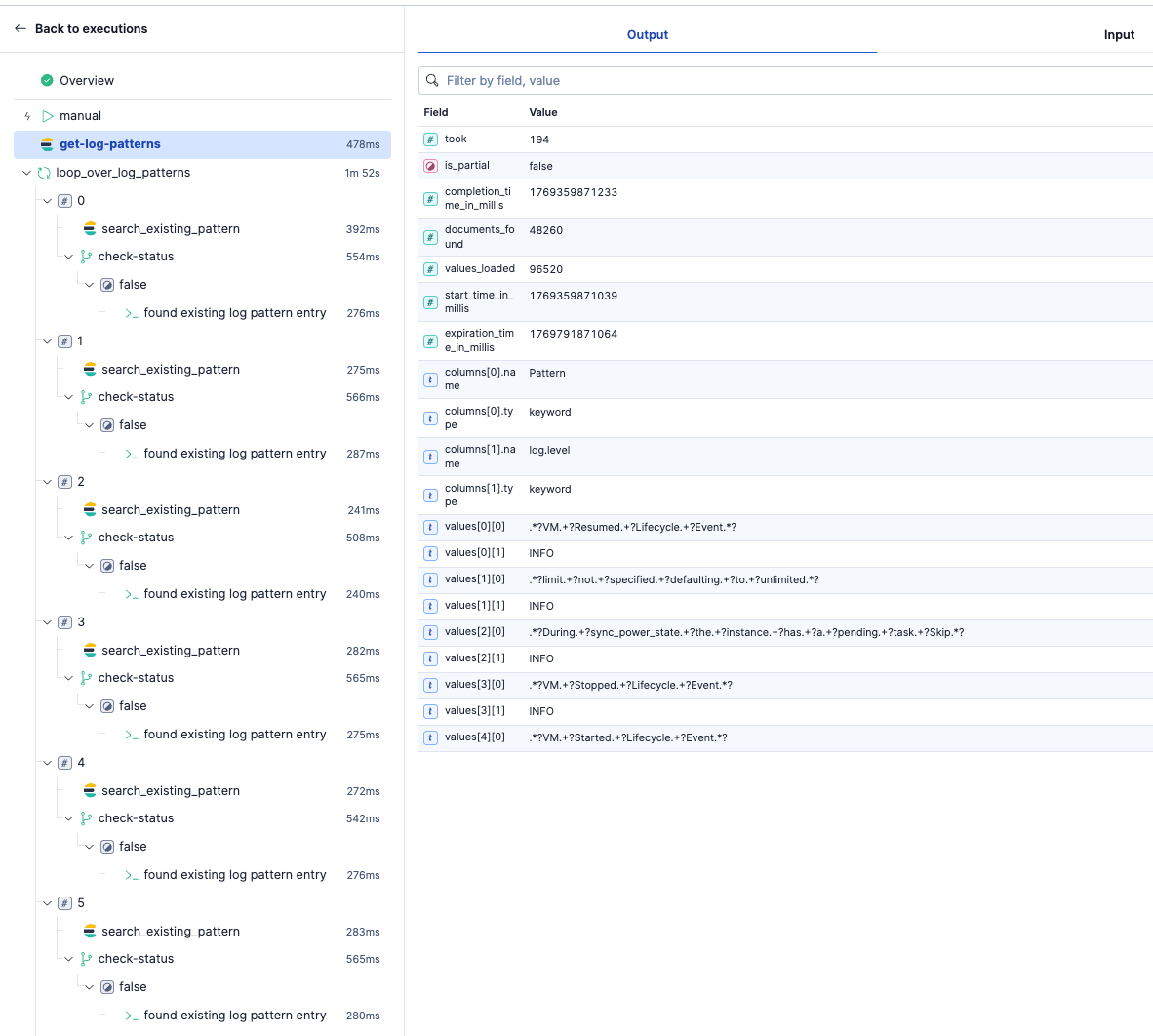
Task: Click the hash icon of iteration 3
Action: click(64, 622)
